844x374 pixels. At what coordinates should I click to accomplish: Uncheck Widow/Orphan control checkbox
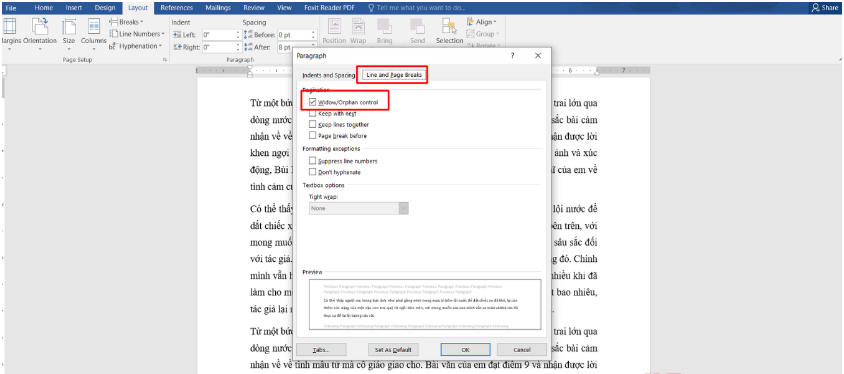coord(313,102)
